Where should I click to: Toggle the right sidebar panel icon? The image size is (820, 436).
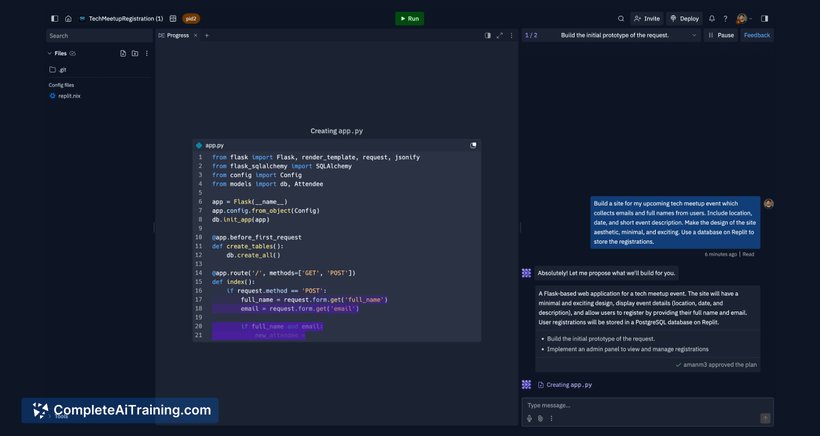765,18
